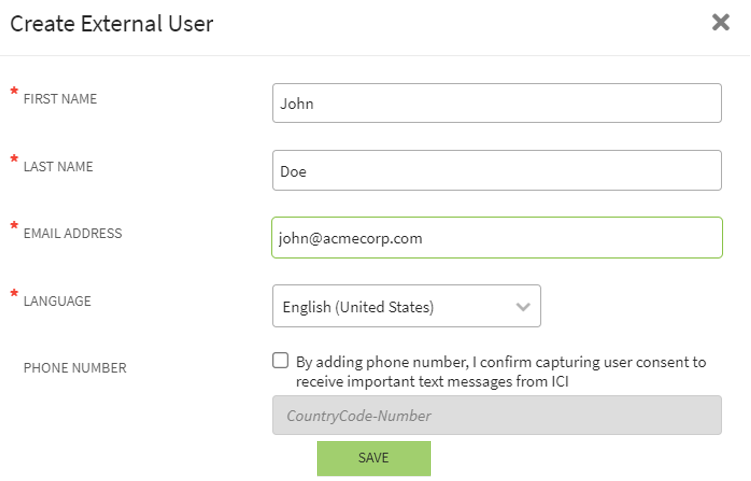Click the text message consent label text

pyautogui.click(x=500, y=371)
